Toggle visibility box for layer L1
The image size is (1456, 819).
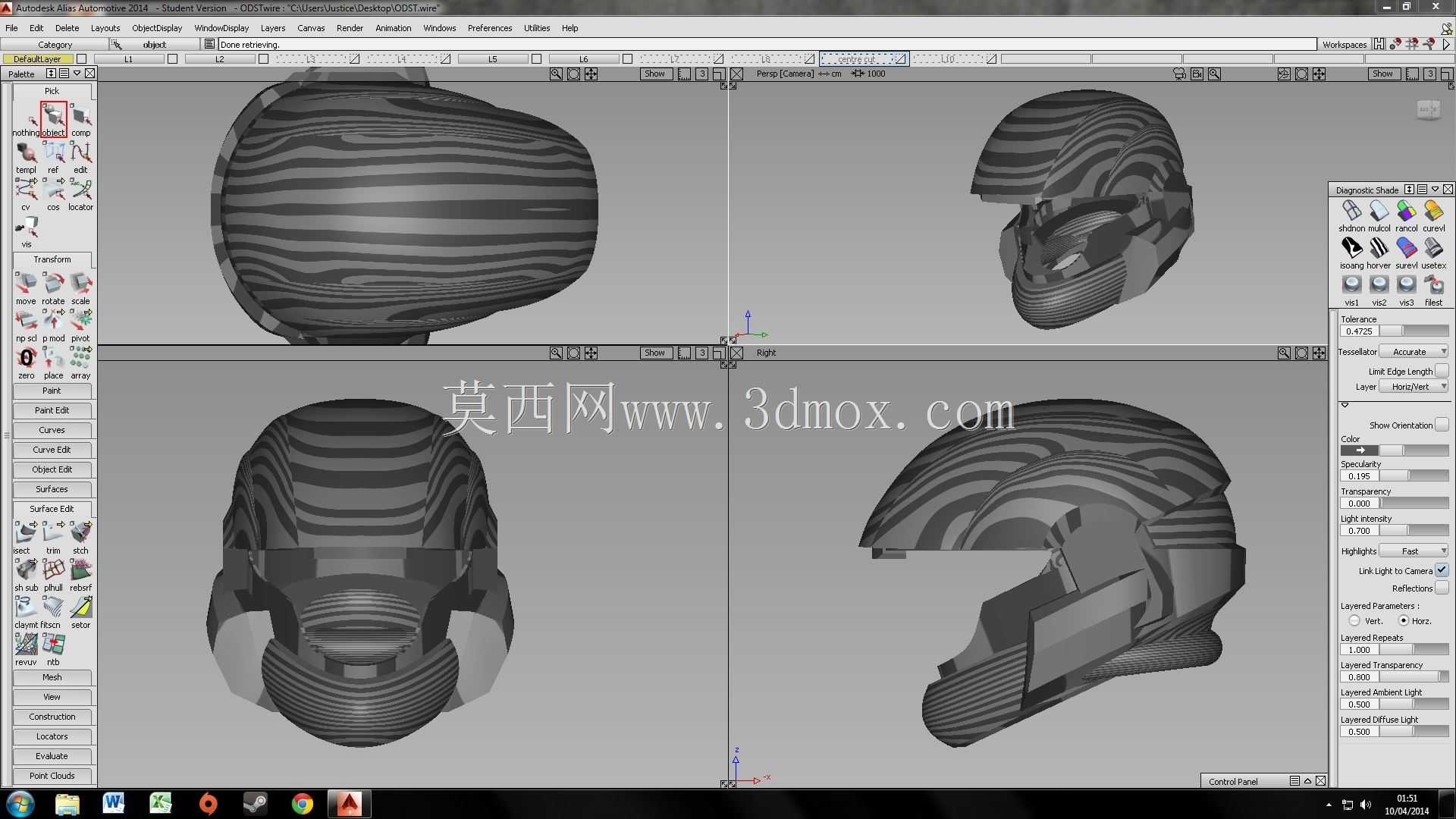pyautogui.click(x=172, y=58)
